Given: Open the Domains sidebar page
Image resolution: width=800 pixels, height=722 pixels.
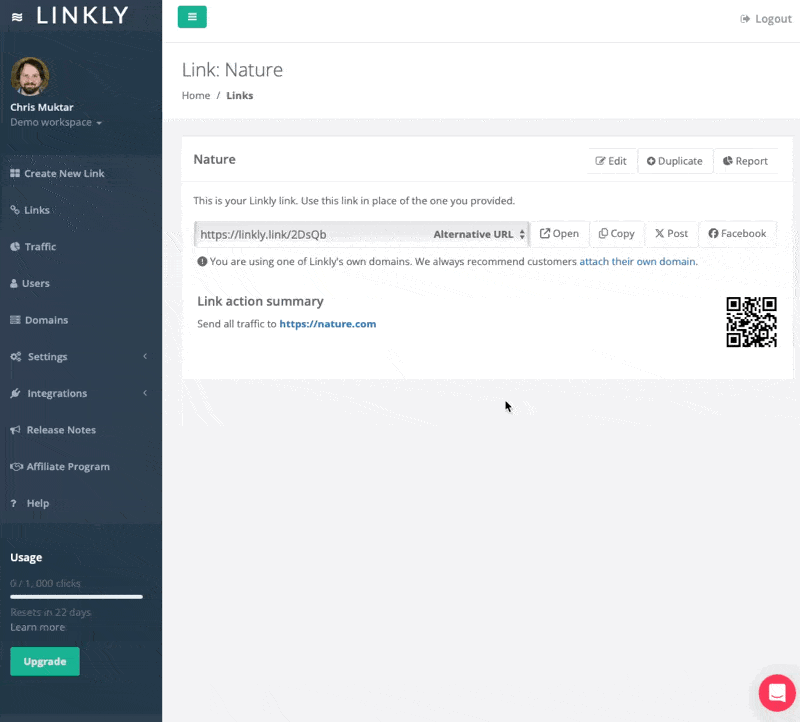Looking at the screenshot, I should click(x=46, y=320).
